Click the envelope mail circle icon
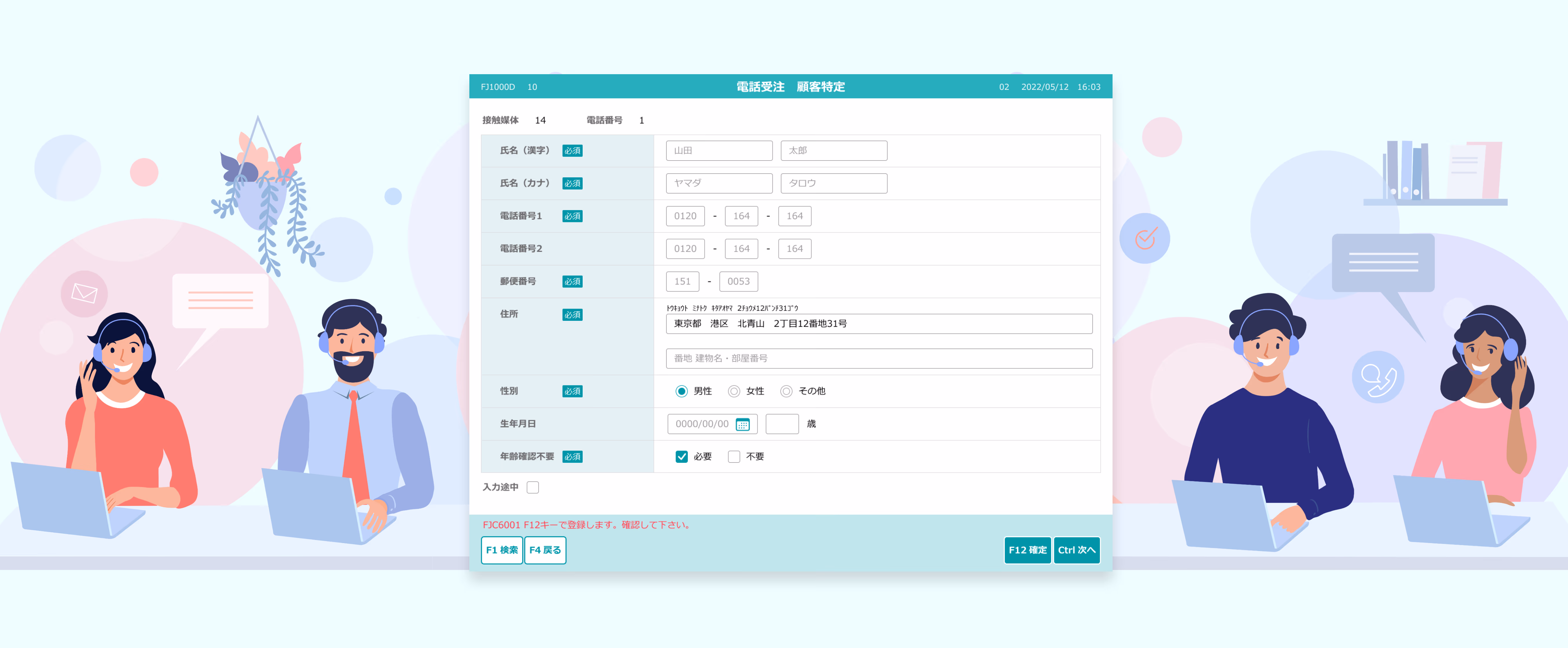This screenshot has height=648, width=1568. point(84,294)
